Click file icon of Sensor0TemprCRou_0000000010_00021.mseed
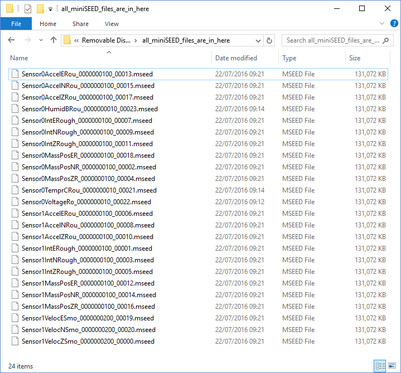 click(x=15, y=190)
